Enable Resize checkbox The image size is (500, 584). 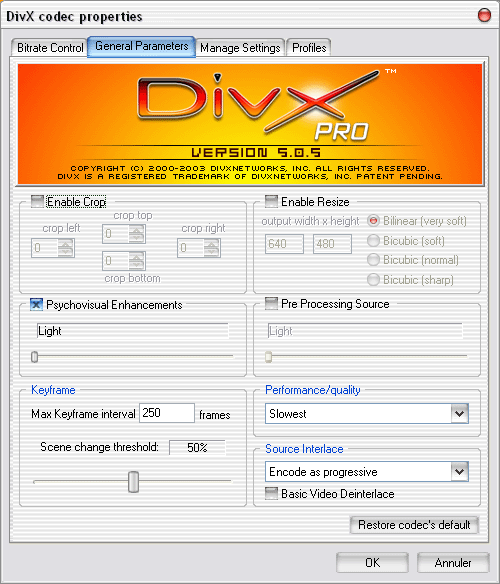[271, 201]
